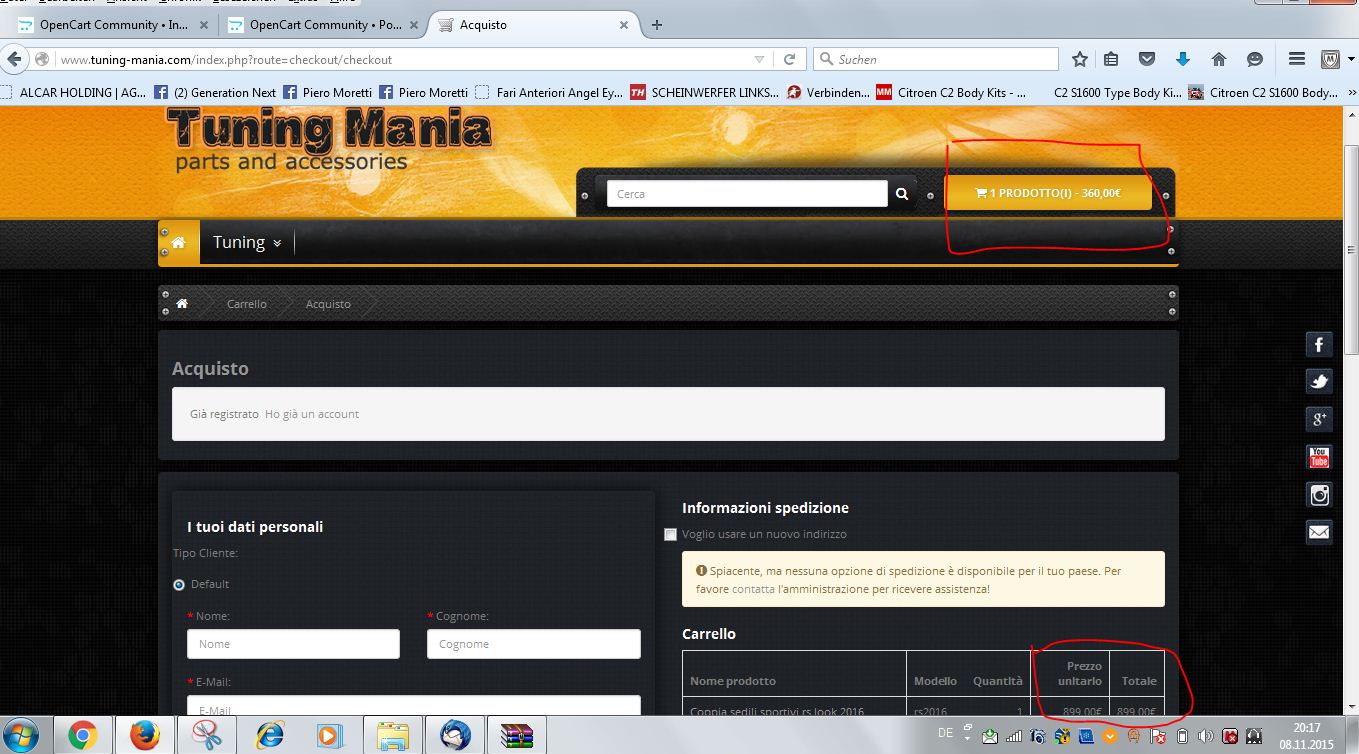Switch to the first OpenCart Community tab

(x=112, y=25)
